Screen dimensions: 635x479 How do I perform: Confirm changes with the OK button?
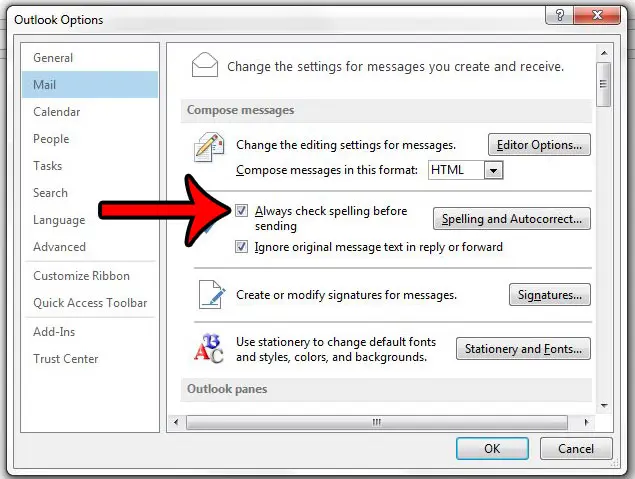[492, 449]
